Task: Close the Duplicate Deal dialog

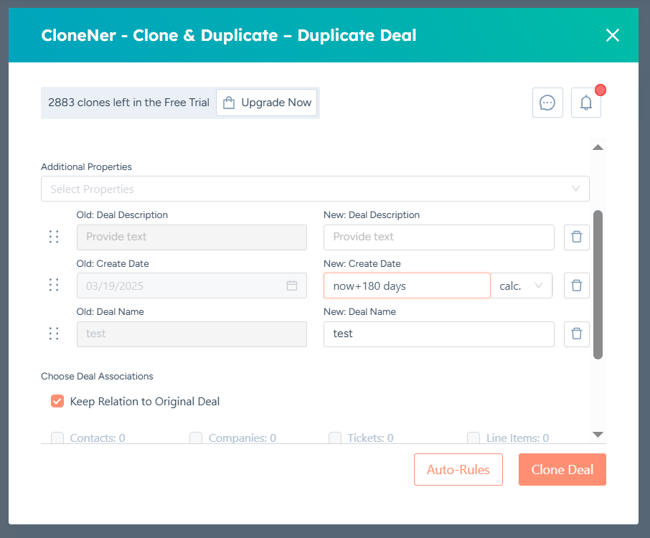Action: pyautogui.click(x=612, y=35)
